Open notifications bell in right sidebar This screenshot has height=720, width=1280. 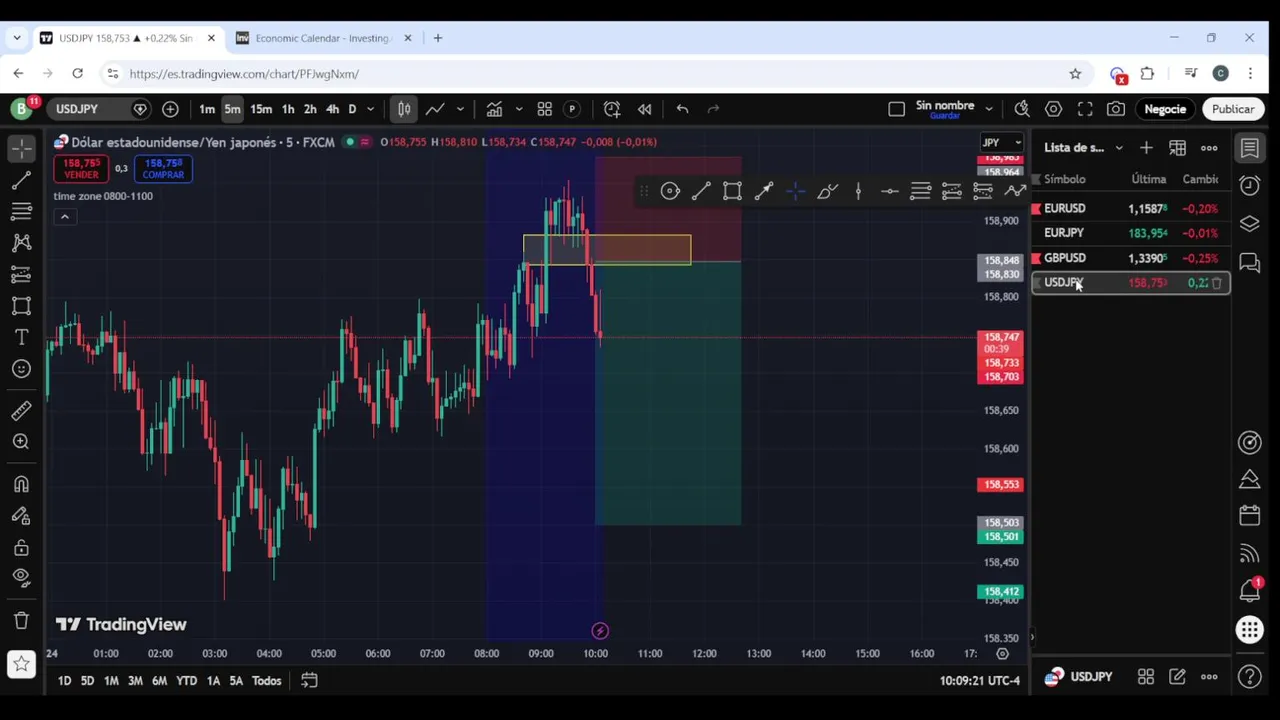(1250, 591)
